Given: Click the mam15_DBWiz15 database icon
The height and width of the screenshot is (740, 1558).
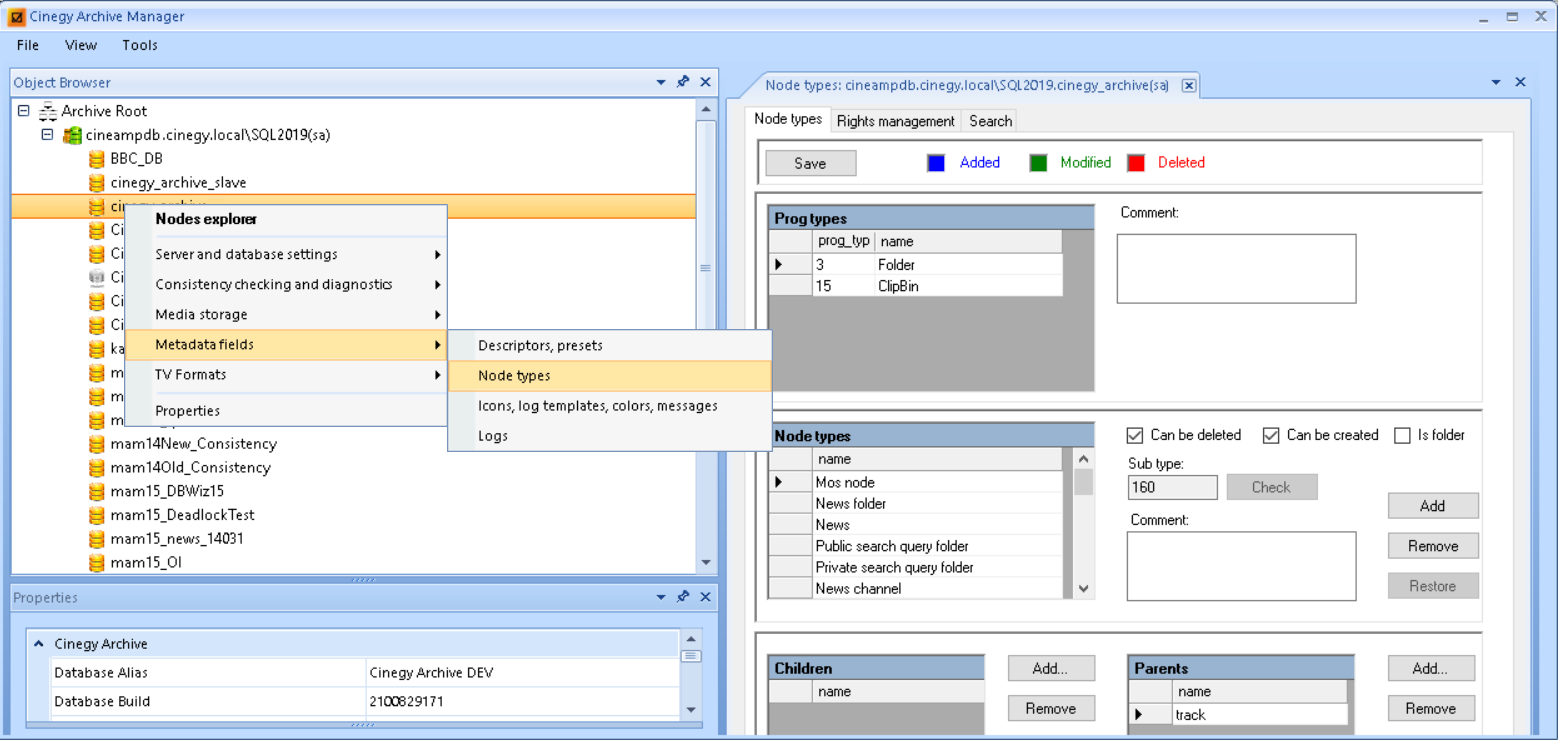Looking at the screenshot, I should coord(97,491).
